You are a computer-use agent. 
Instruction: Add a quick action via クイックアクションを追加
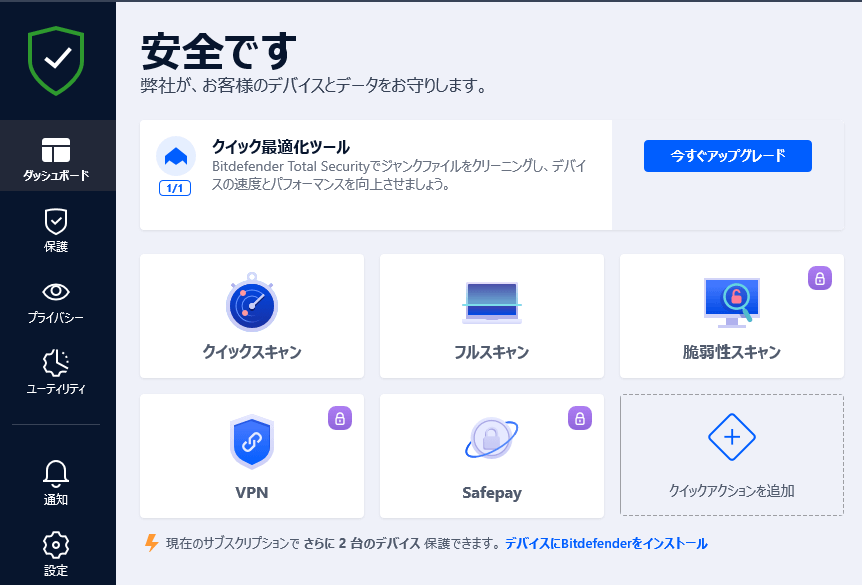pyautogui.click(x=731, y=456)
